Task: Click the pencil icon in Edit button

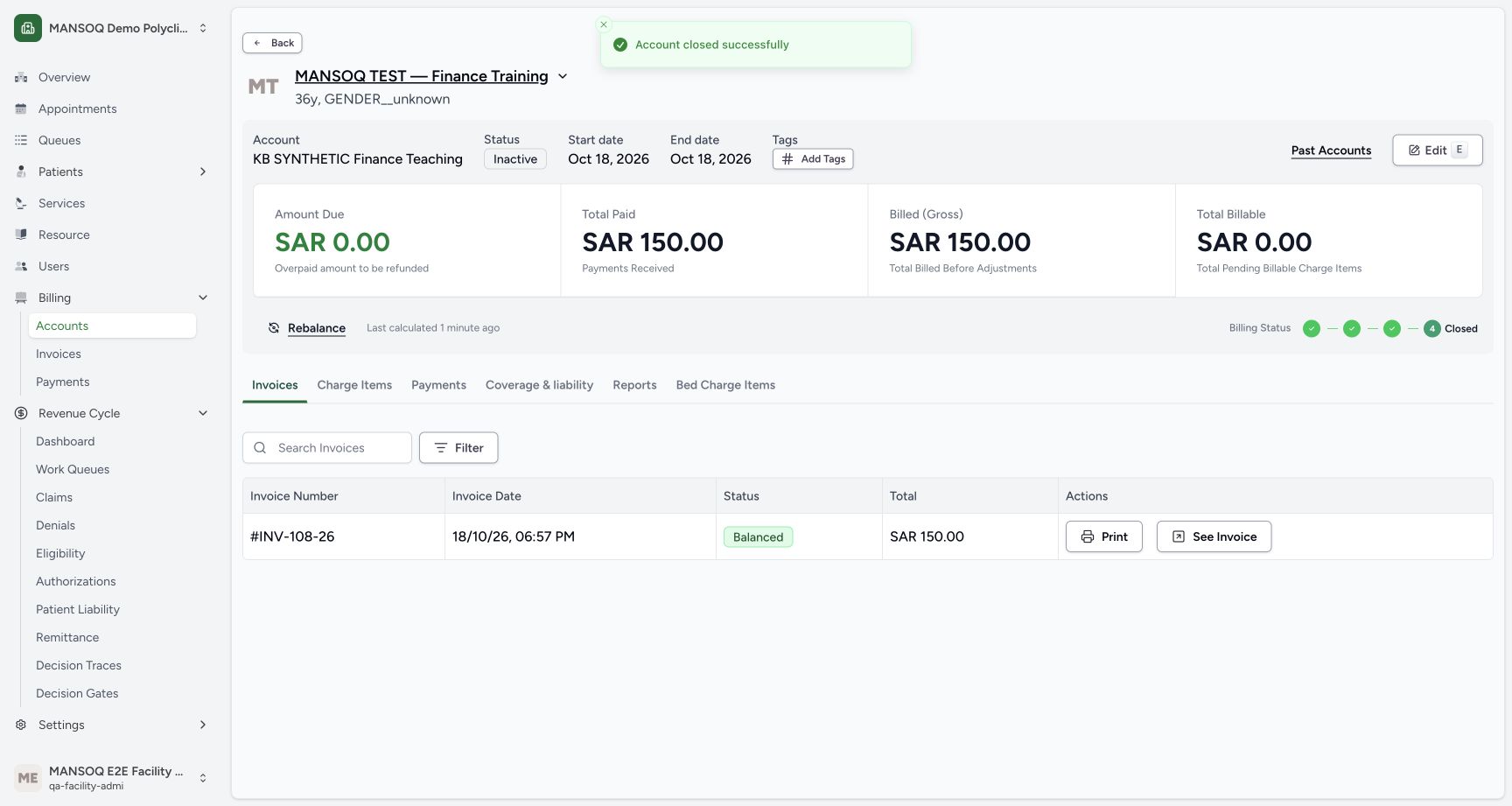Action: [x=1414, y=151]
